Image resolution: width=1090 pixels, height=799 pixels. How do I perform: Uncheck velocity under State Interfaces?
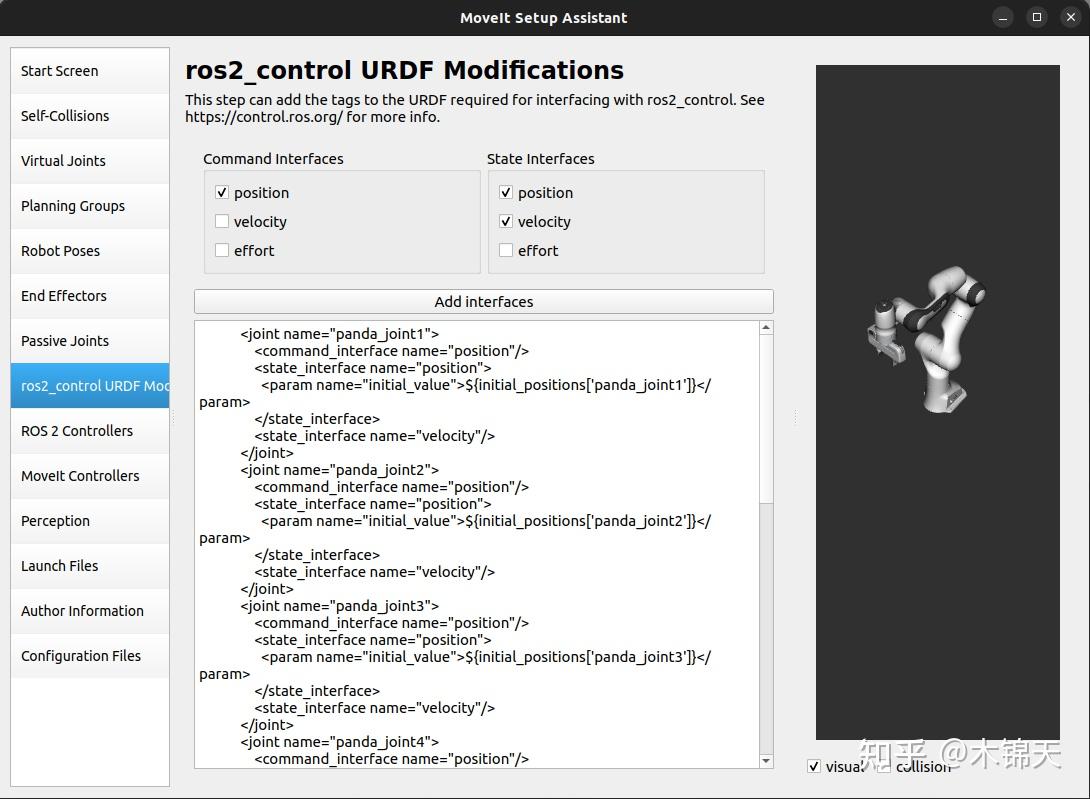[506, 221]
